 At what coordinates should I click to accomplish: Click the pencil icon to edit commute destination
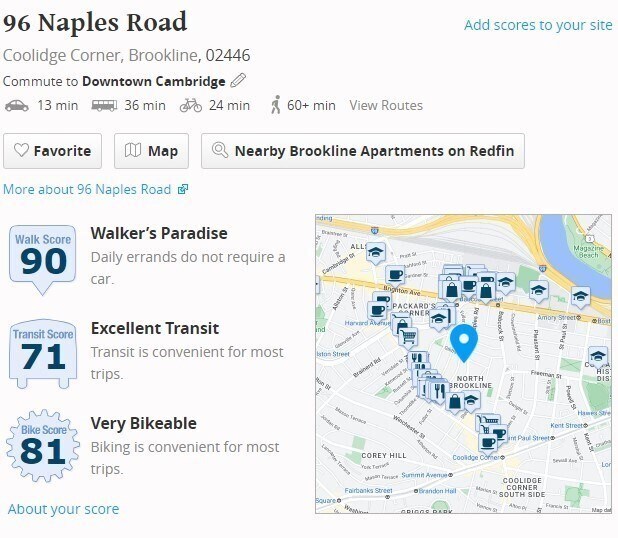tap(238, 80)
